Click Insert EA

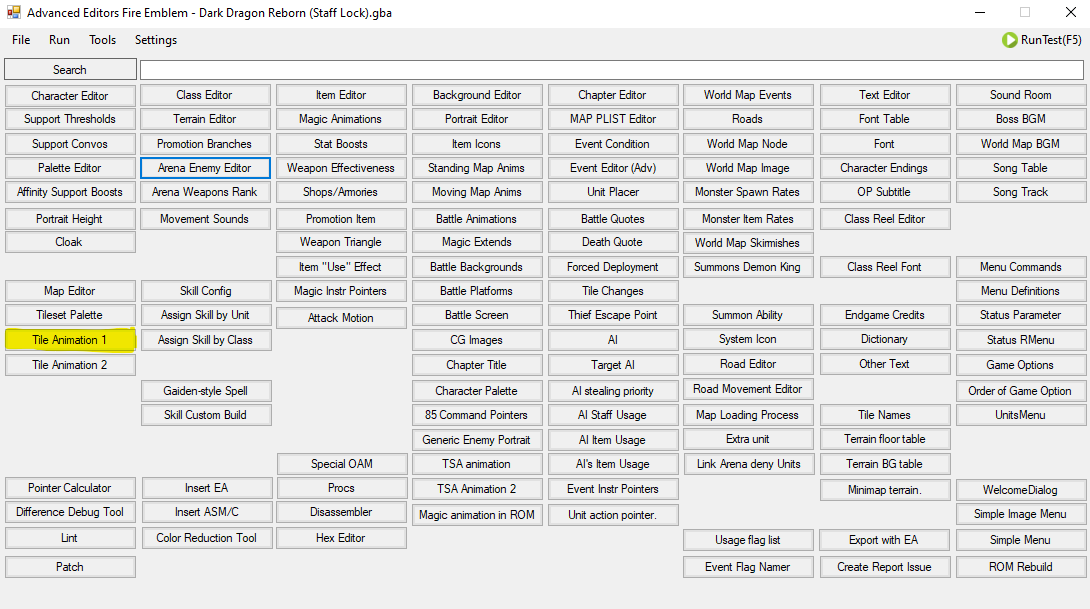pyautogui.click(x=206, y=488)
